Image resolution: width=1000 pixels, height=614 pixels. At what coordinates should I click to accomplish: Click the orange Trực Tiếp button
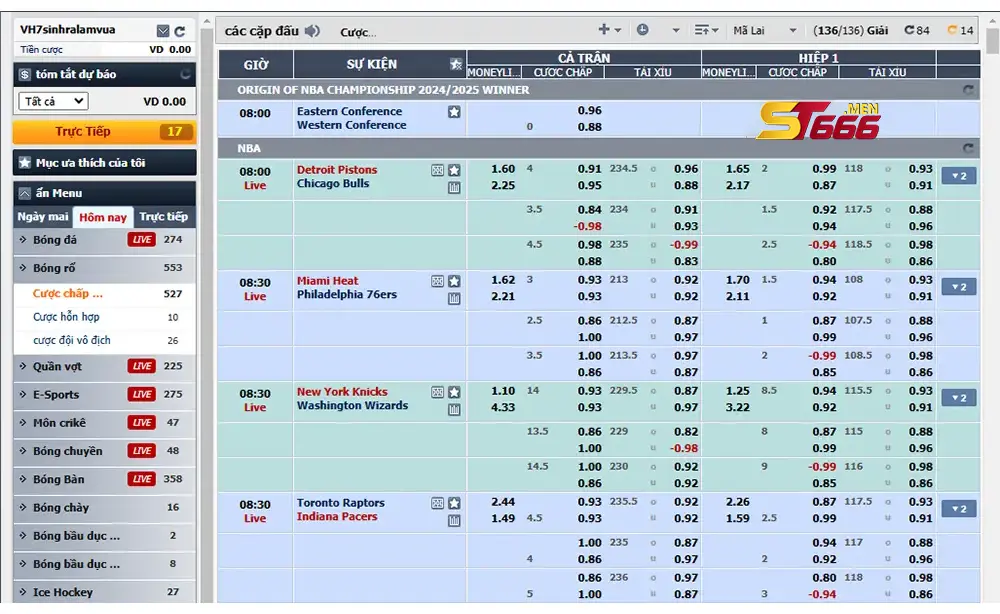click(x=104, y=131)
